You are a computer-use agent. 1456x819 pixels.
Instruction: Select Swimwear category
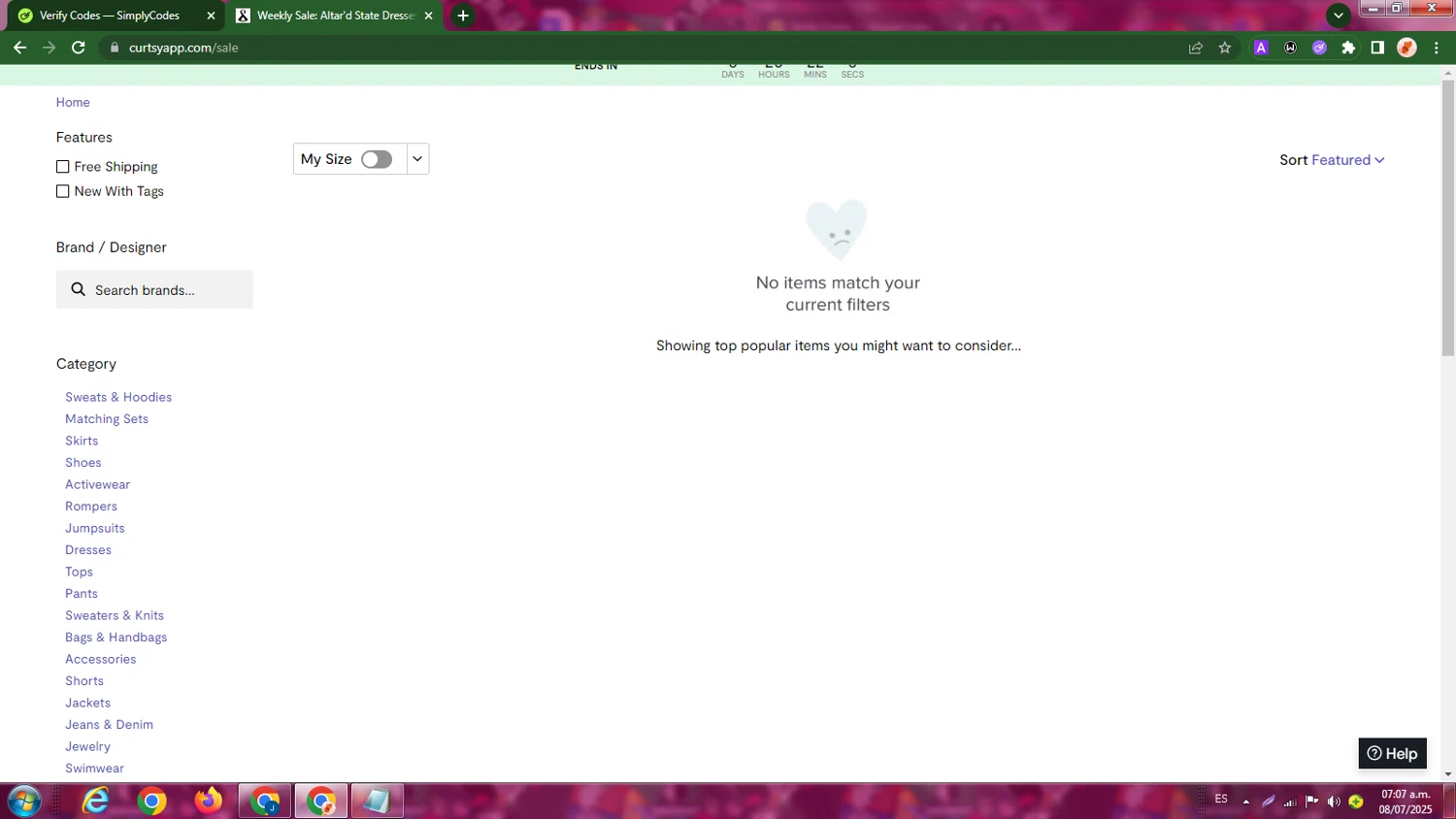pyautogui.click(x=95, y=769)
